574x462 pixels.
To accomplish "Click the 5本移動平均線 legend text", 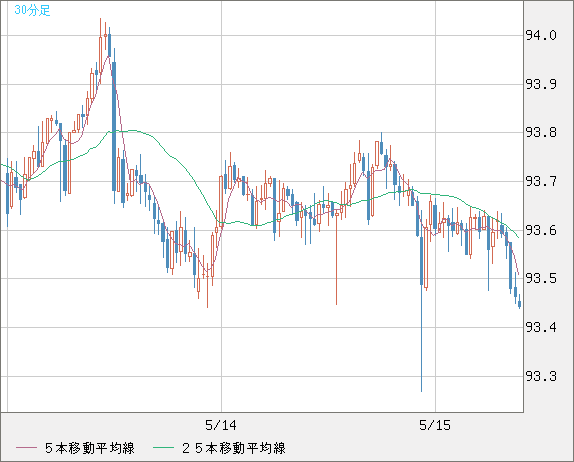I will 90,448.
